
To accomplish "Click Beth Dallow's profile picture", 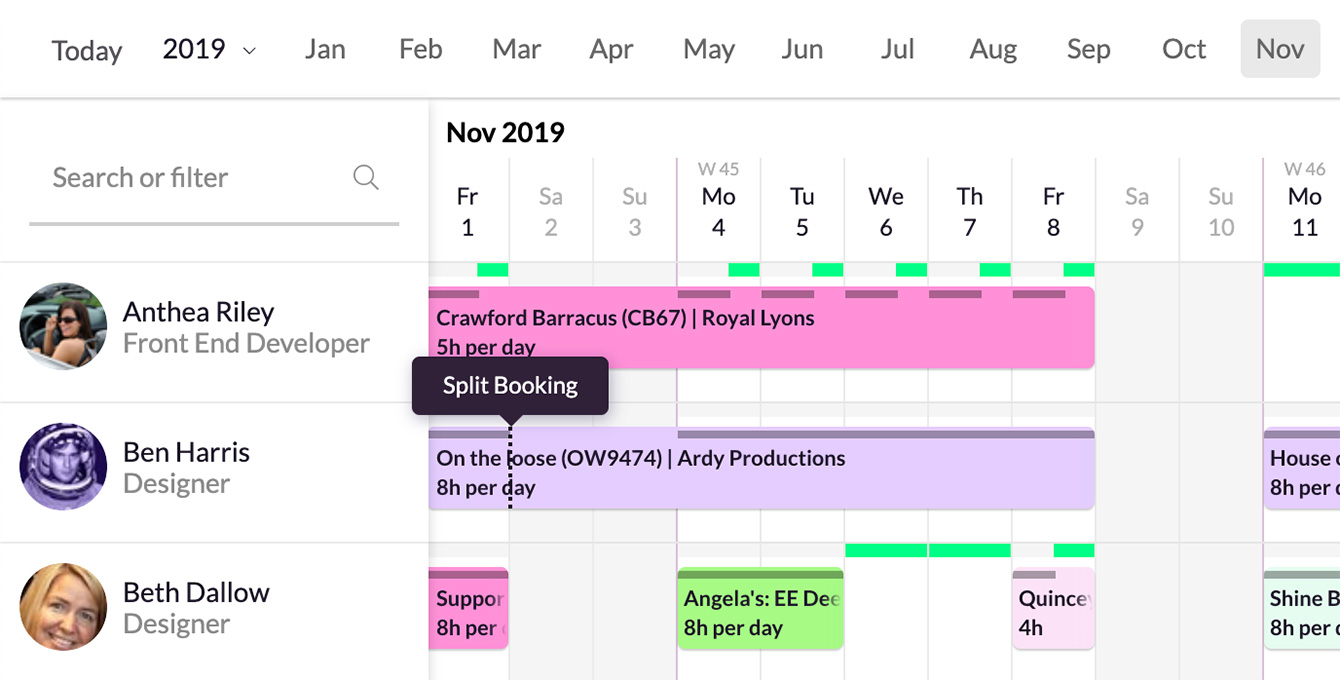I will tap(62, 607).
